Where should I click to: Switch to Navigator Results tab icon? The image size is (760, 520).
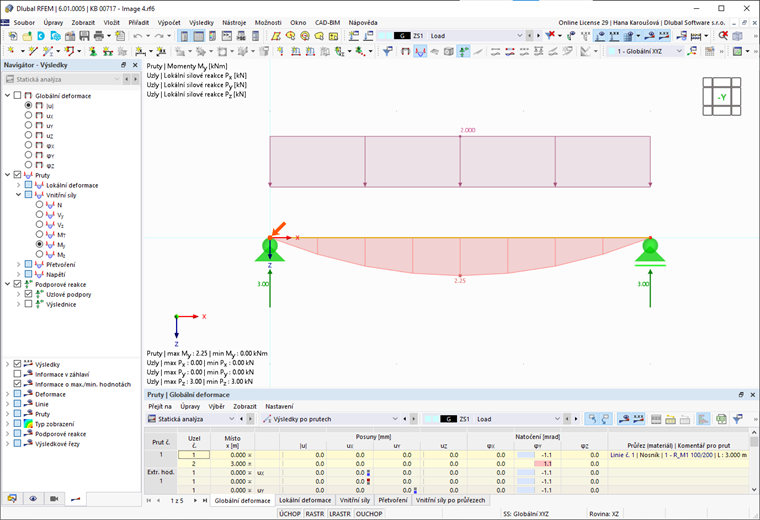[75, 499]
